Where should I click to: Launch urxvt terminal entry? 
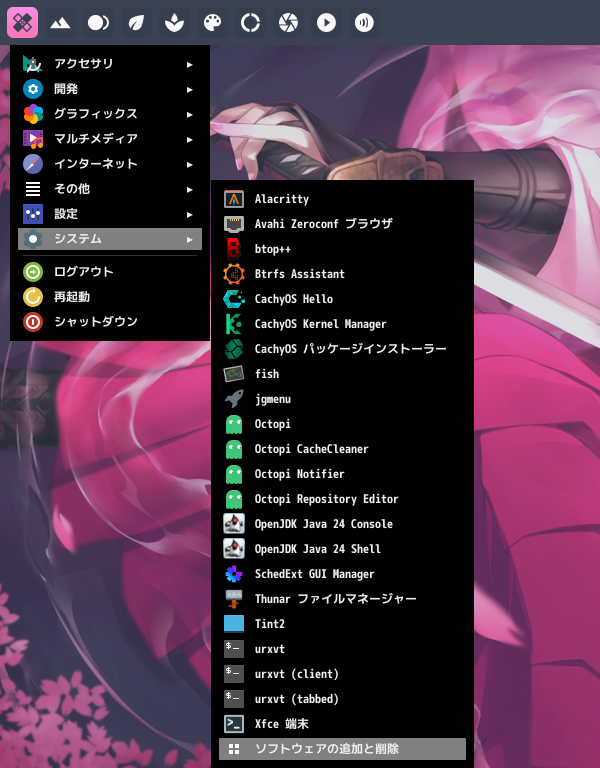342,648
